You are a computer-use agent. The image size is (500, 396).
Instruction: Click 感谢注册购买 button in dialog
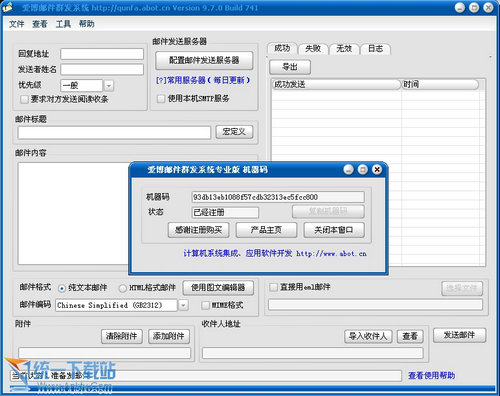click(198, 230)
